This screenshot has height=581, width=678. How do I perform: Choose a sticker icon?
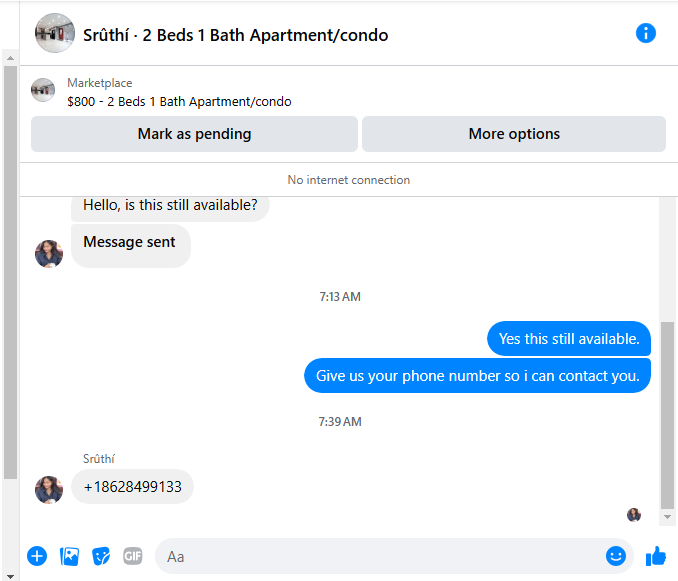(101, 556)
